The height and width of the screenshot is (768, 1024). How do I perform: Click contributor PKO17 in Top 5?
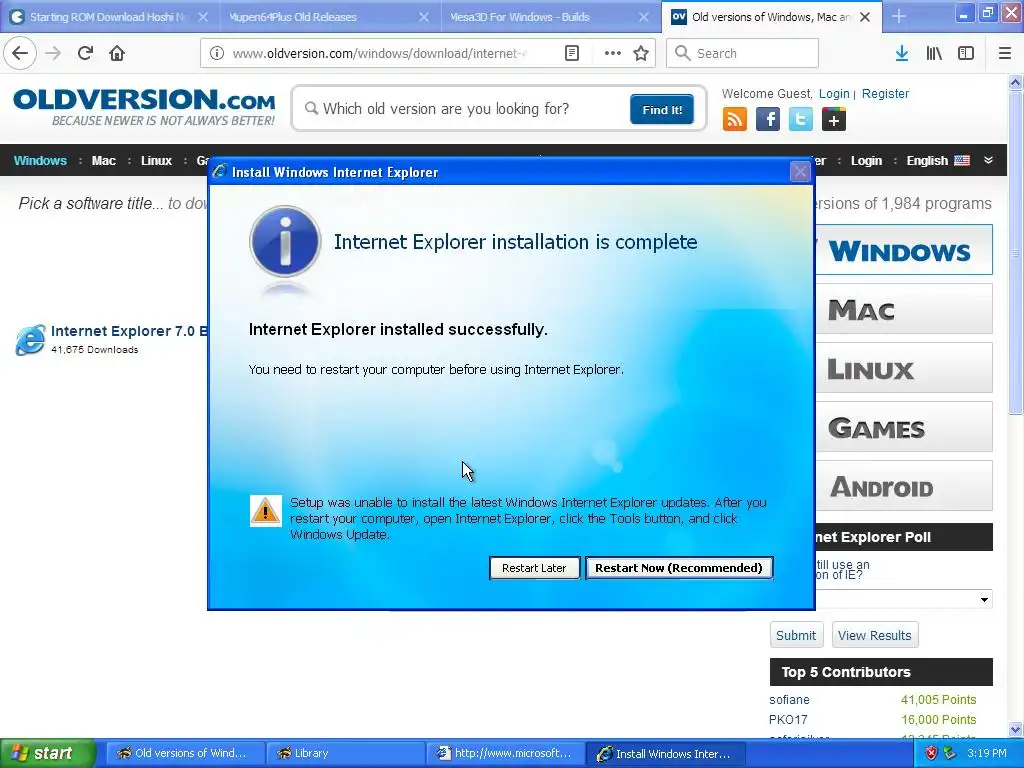pyautogui.click(x=788, y=720)
